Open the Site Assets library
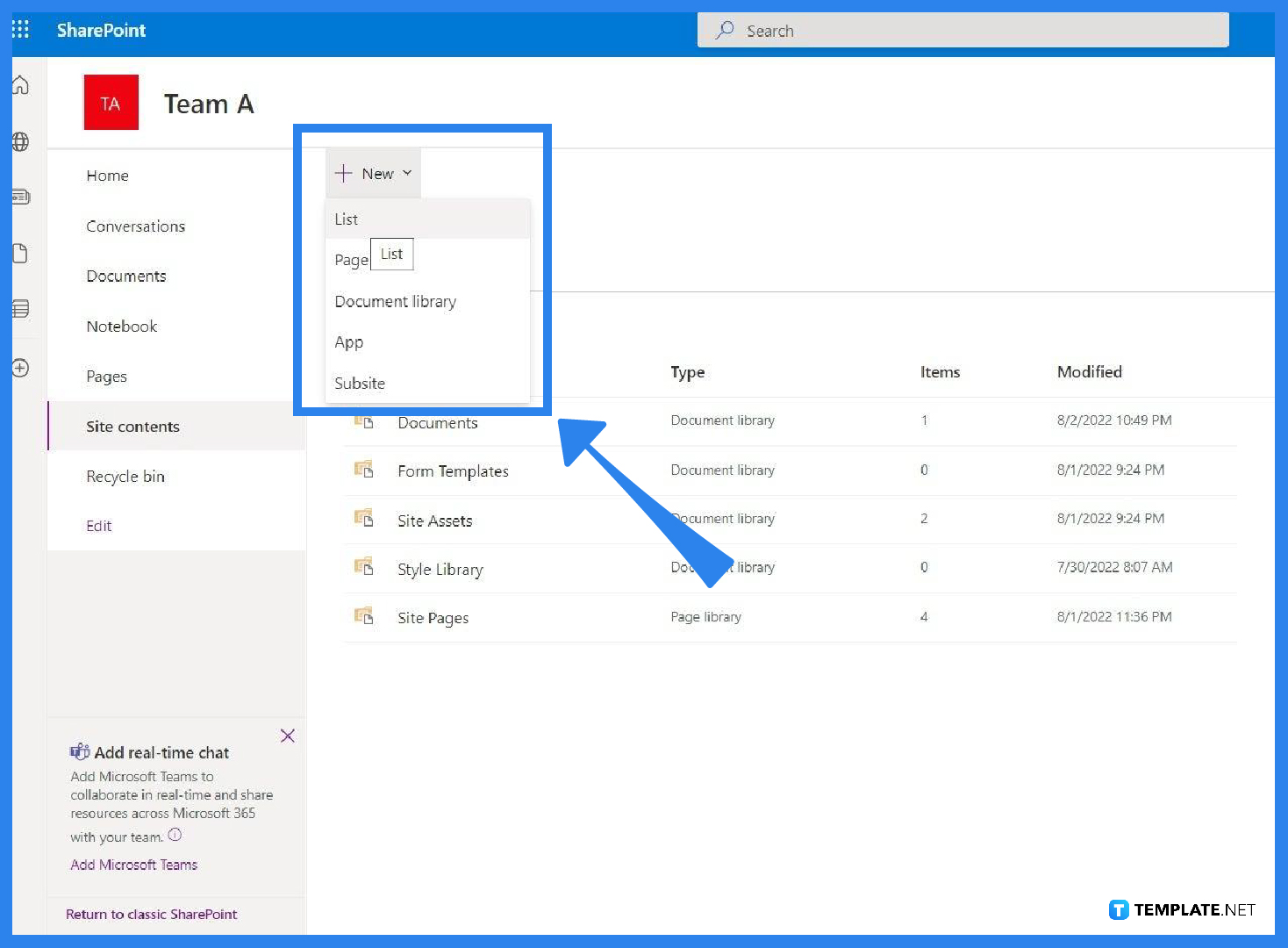The width and height of the screenshot is (1288, 948). click(434, 521)
